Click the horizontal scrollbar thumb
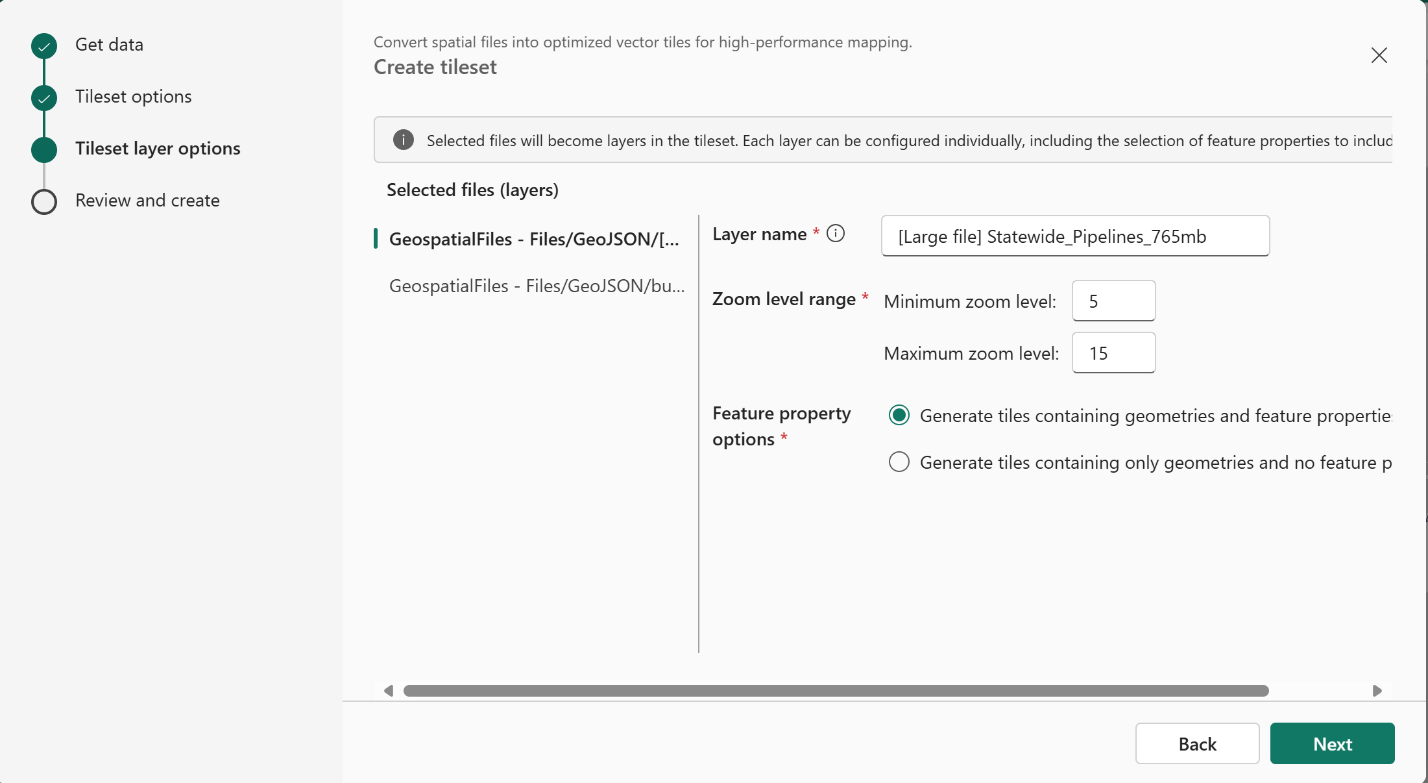 pyautogui.click(x=835, y=690)
